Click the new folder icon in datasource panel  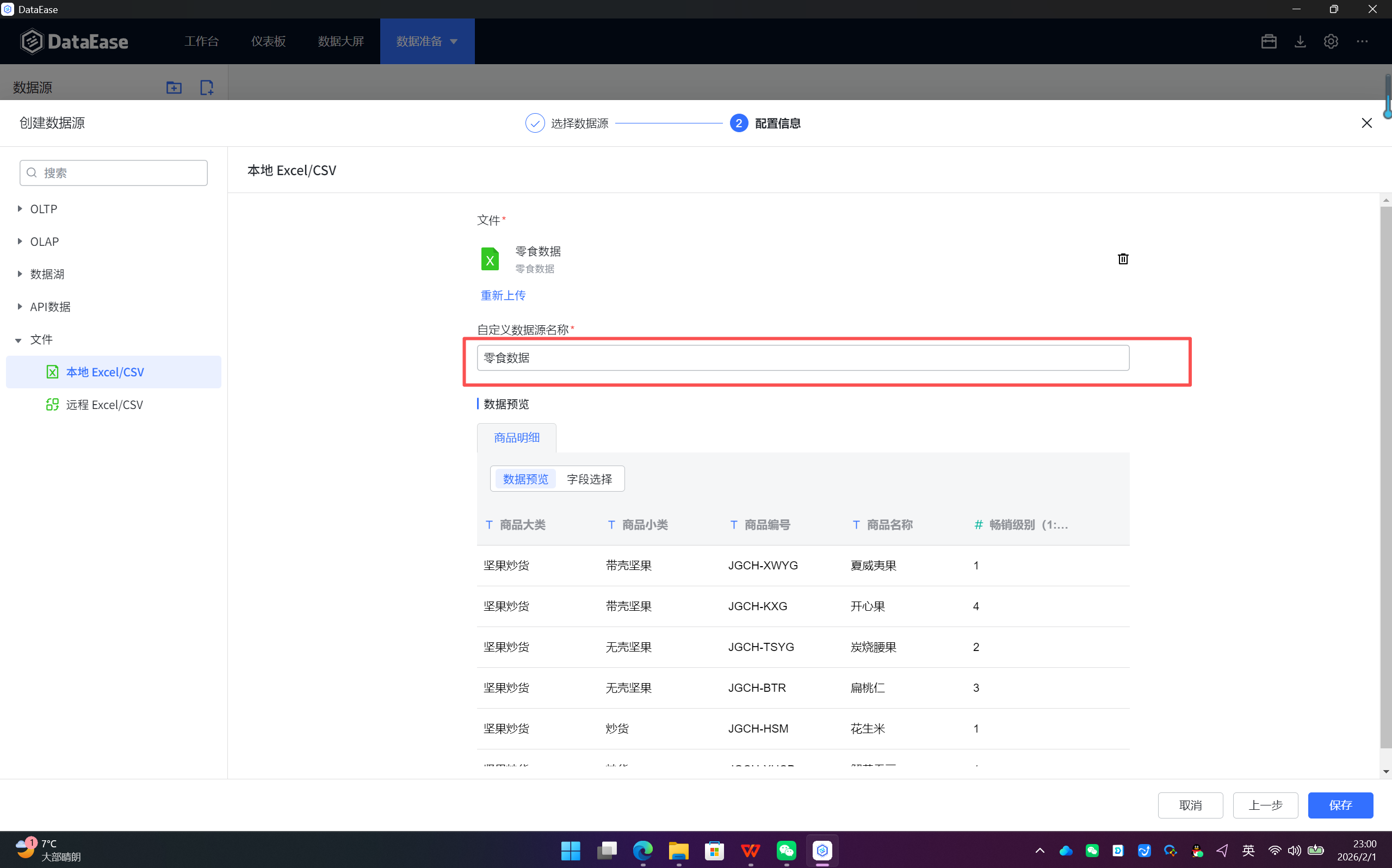click(x=174, y=87)
